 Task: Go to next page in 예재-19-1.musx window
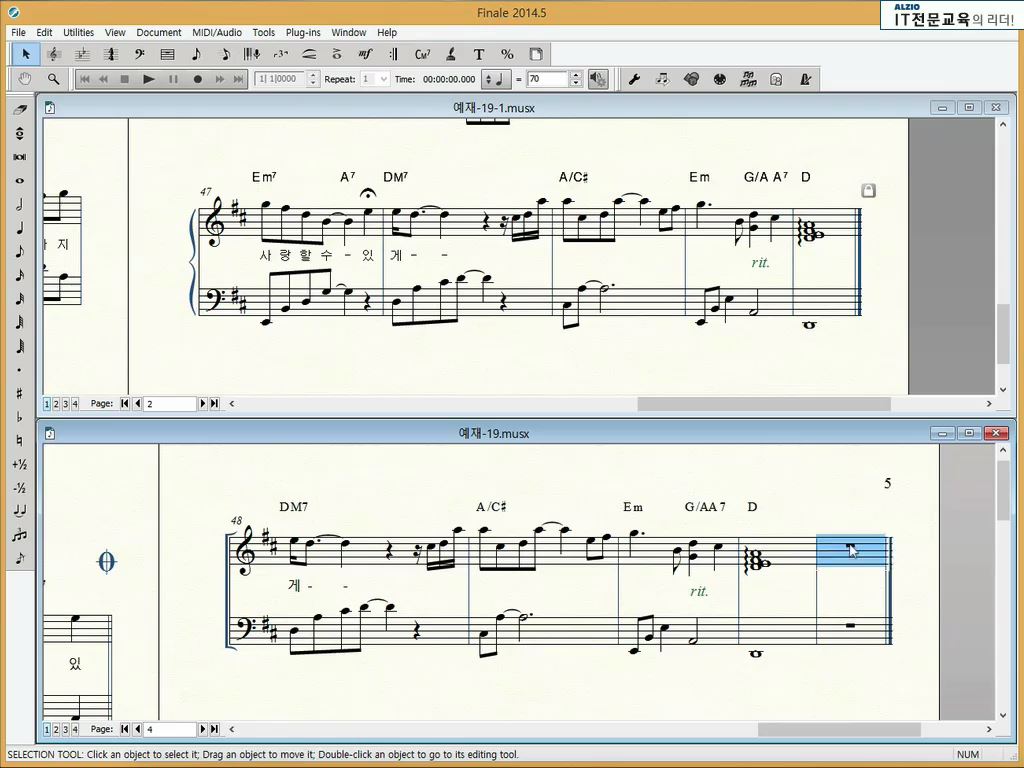coord(203,404)
